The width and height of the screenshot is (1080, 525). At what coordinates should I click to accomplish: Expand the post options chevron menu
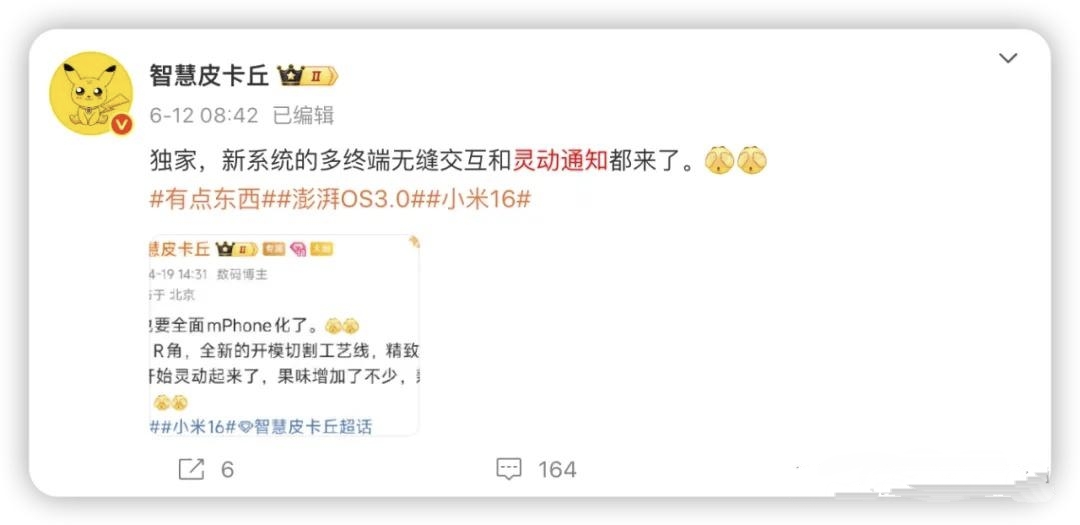coord(1008,59)
